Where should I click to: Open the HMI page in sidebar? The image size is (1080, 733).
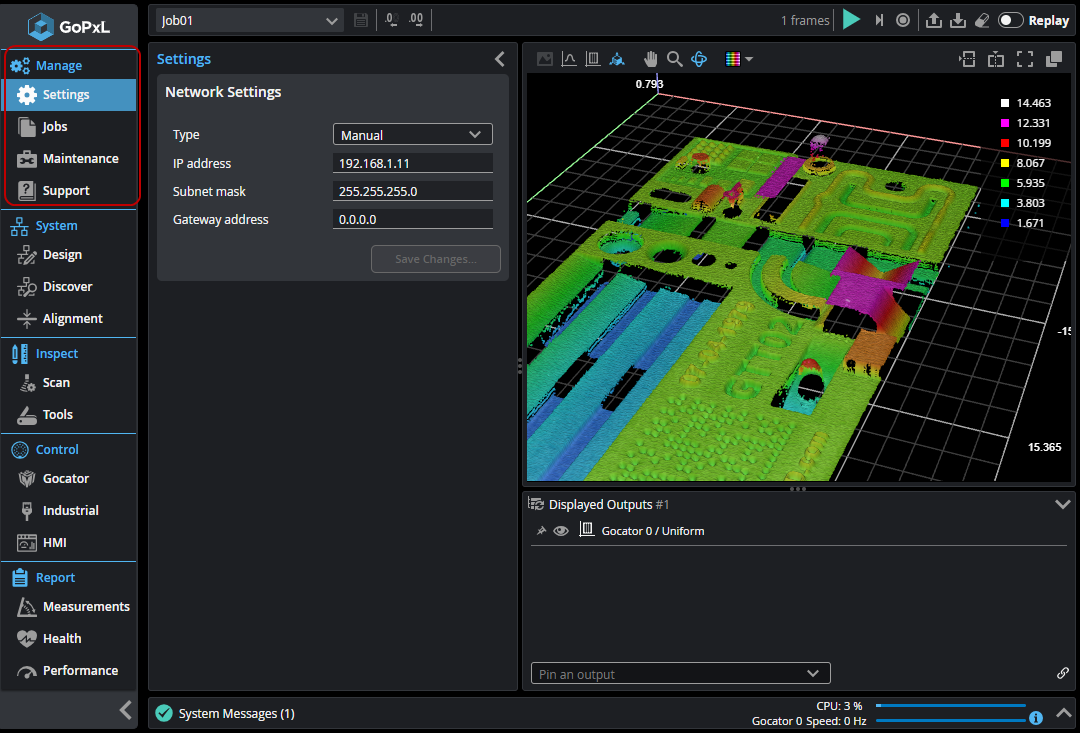click(x=70, y=542)
